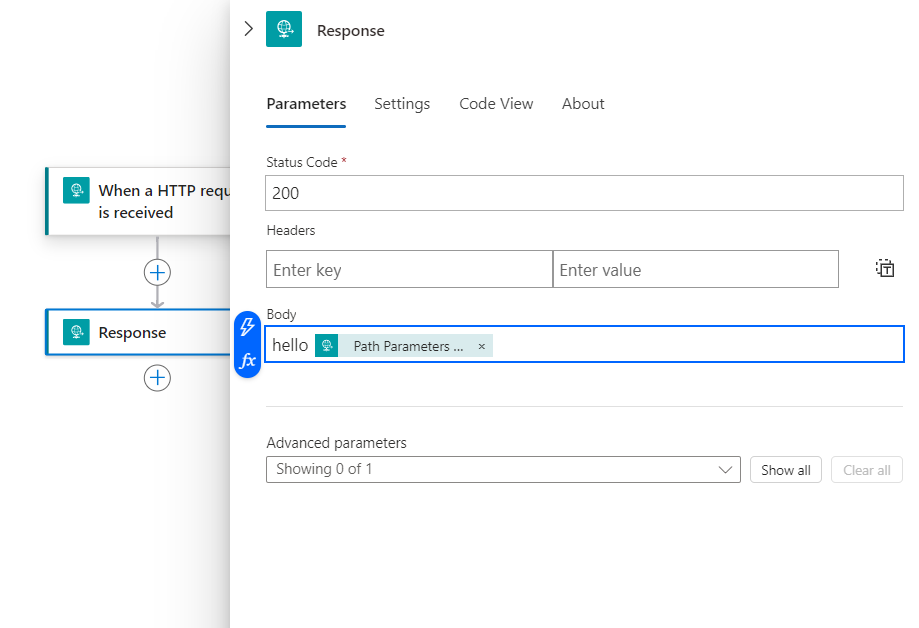
Task: Click the Enter value header field
Action: (695, 269)
